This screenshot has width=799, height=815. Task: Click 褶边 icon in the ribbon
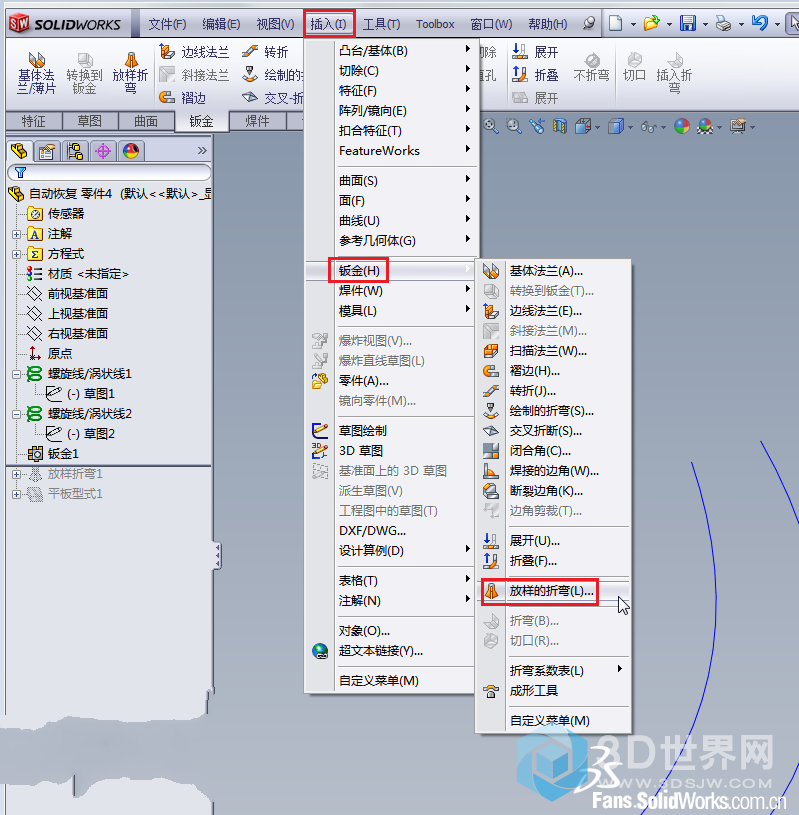click(167, 97)
